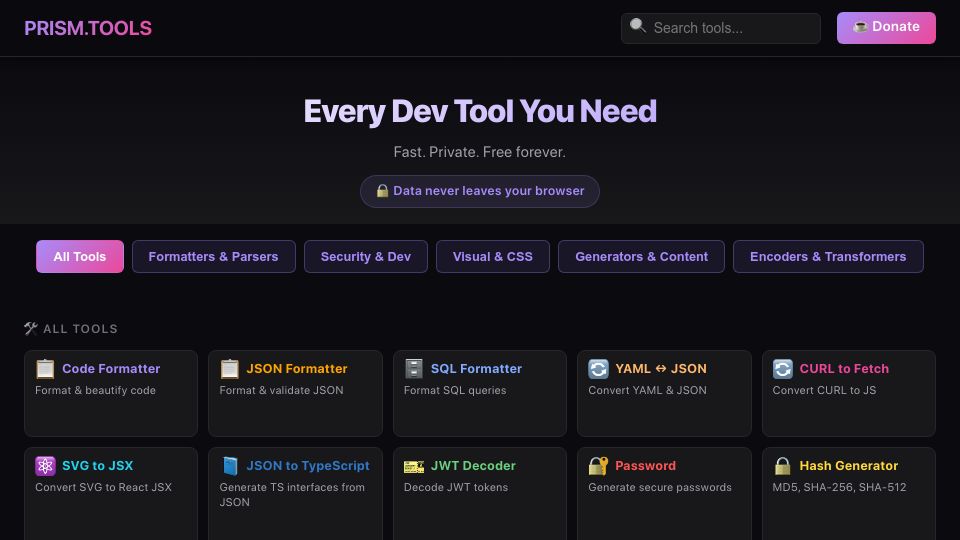The image size is (960, 540).
Task: Click the Hash Generator padlock icon
Action: point(782,466)
